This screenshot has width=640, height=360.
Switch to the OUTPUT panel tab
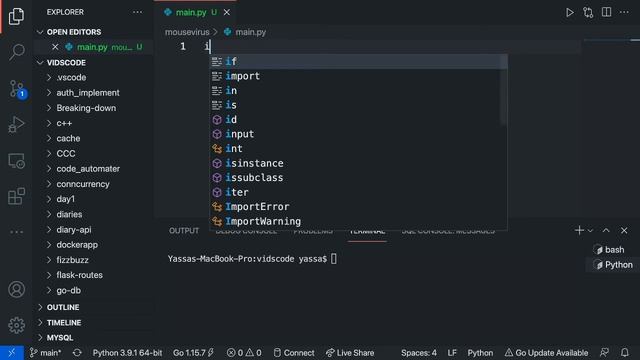(x=184, y=231)
